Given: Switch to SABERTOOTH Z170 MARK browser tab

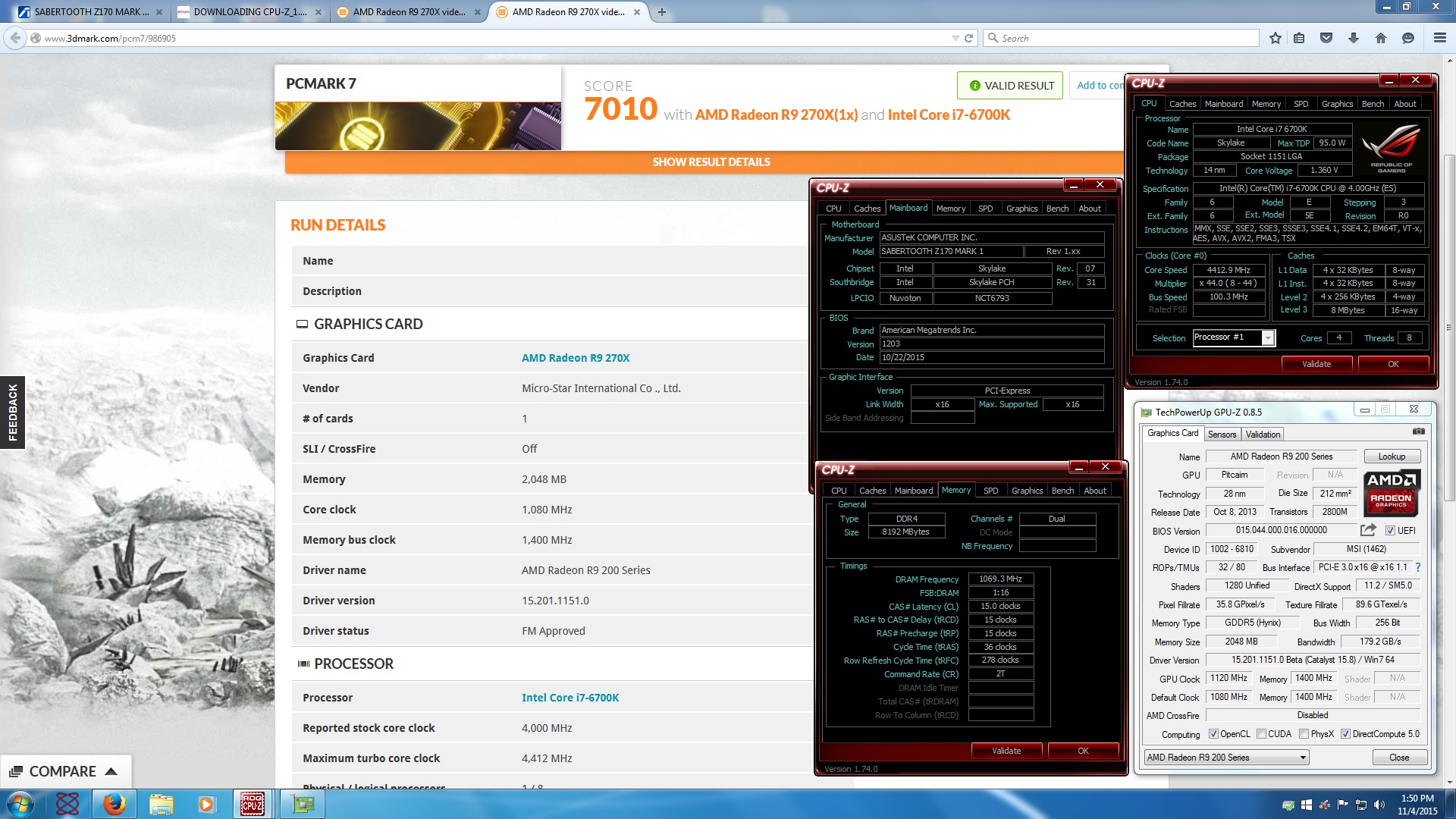Looking at the screenshot, I should coord(91,12).
